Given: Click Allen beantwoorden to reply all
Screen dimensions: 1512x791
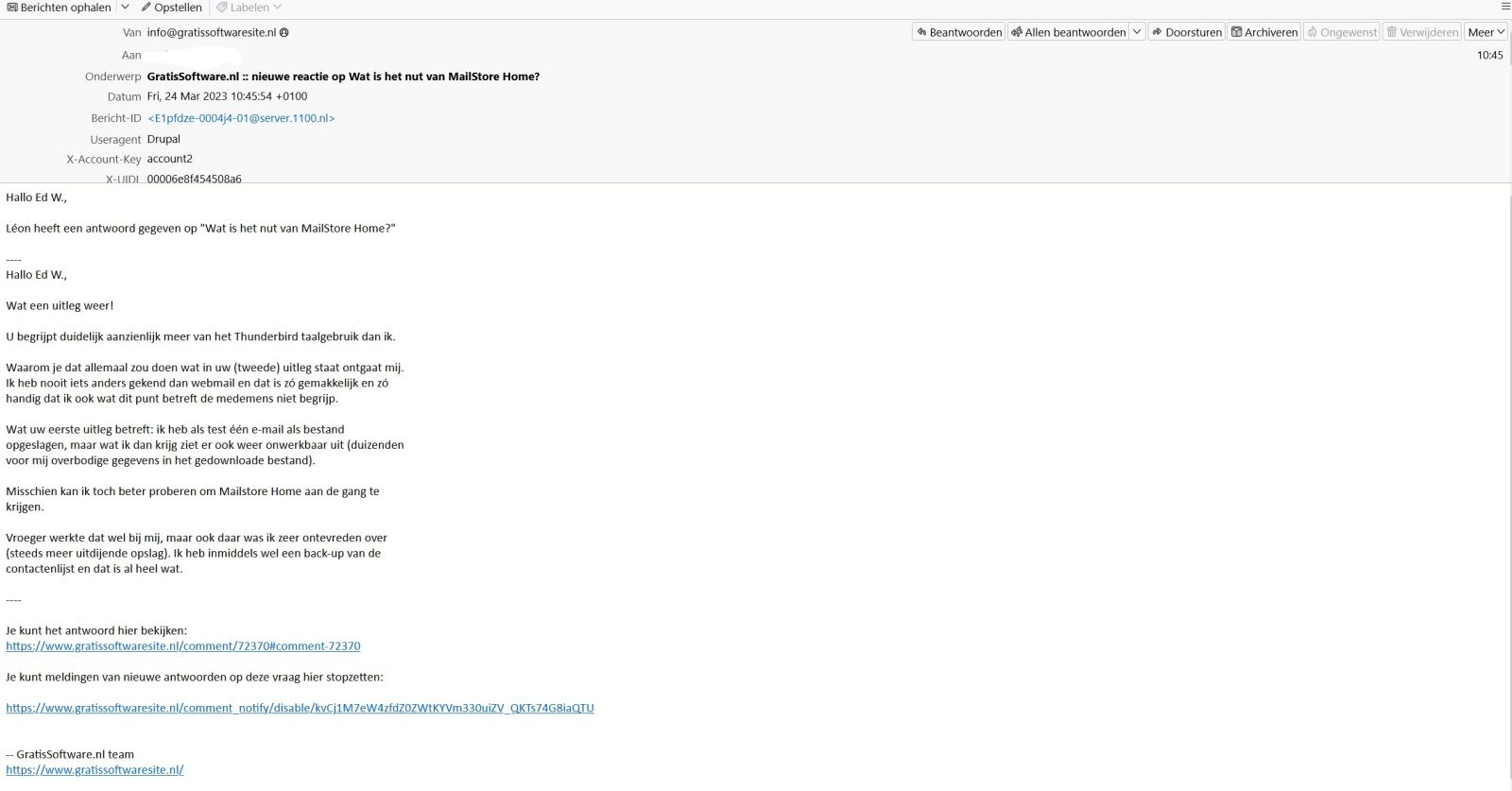Looking at the screenshot, I should [1068, 32].
